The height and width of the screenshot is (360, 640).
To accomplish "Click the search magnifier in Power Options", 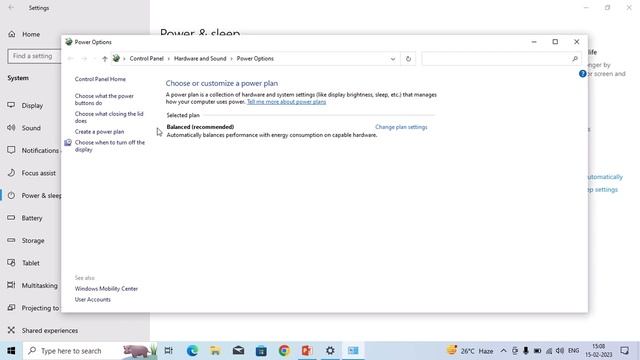I will click(575, 59).
